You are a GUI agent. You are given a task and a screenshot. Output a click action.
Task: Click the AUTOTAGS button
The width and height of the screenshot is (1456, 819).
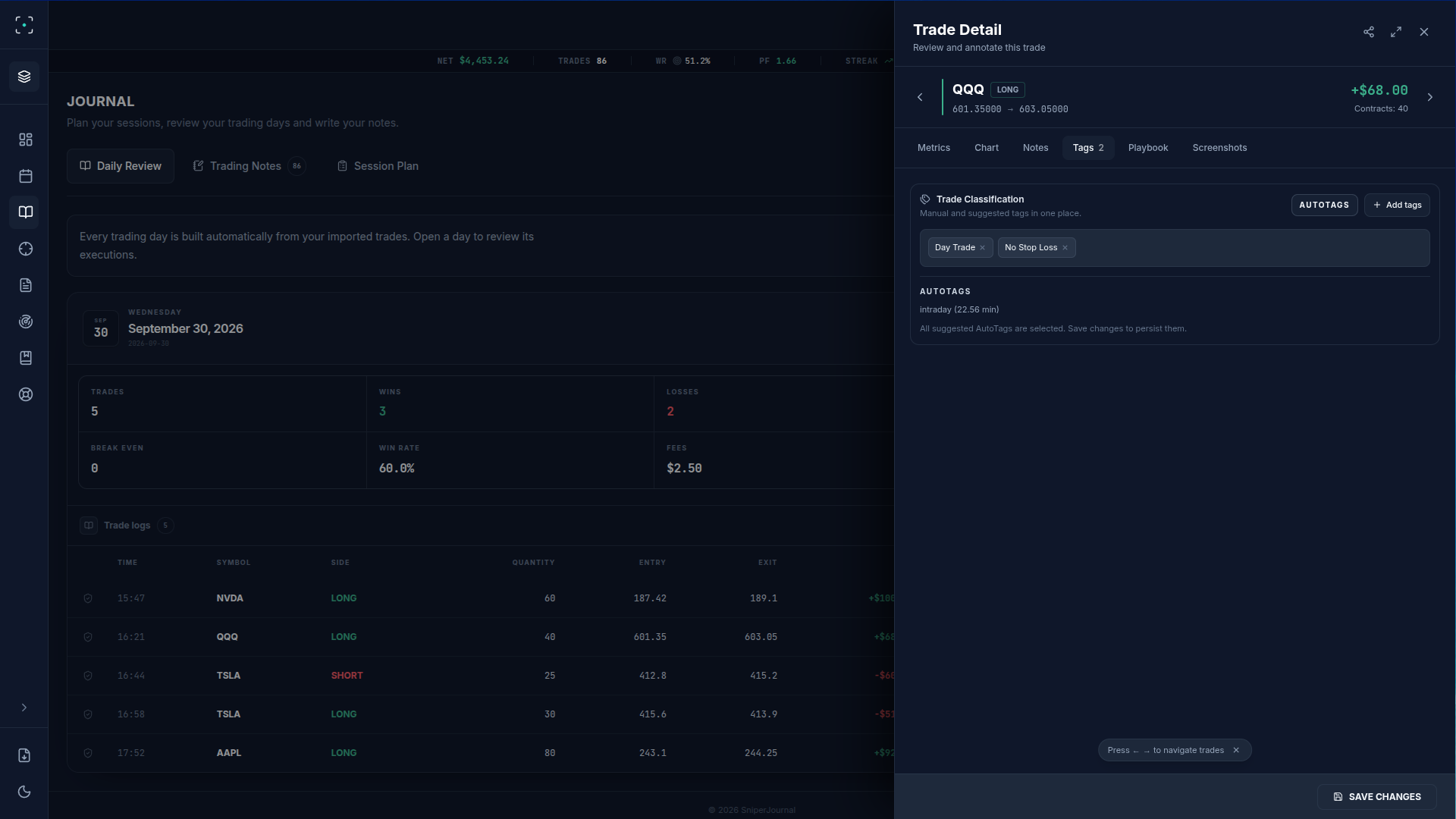click(1324, 205)
